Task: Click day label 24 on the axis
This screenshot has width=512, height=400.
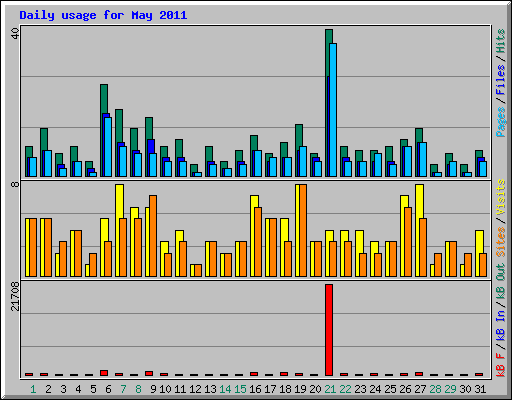Action: (375, 389)
